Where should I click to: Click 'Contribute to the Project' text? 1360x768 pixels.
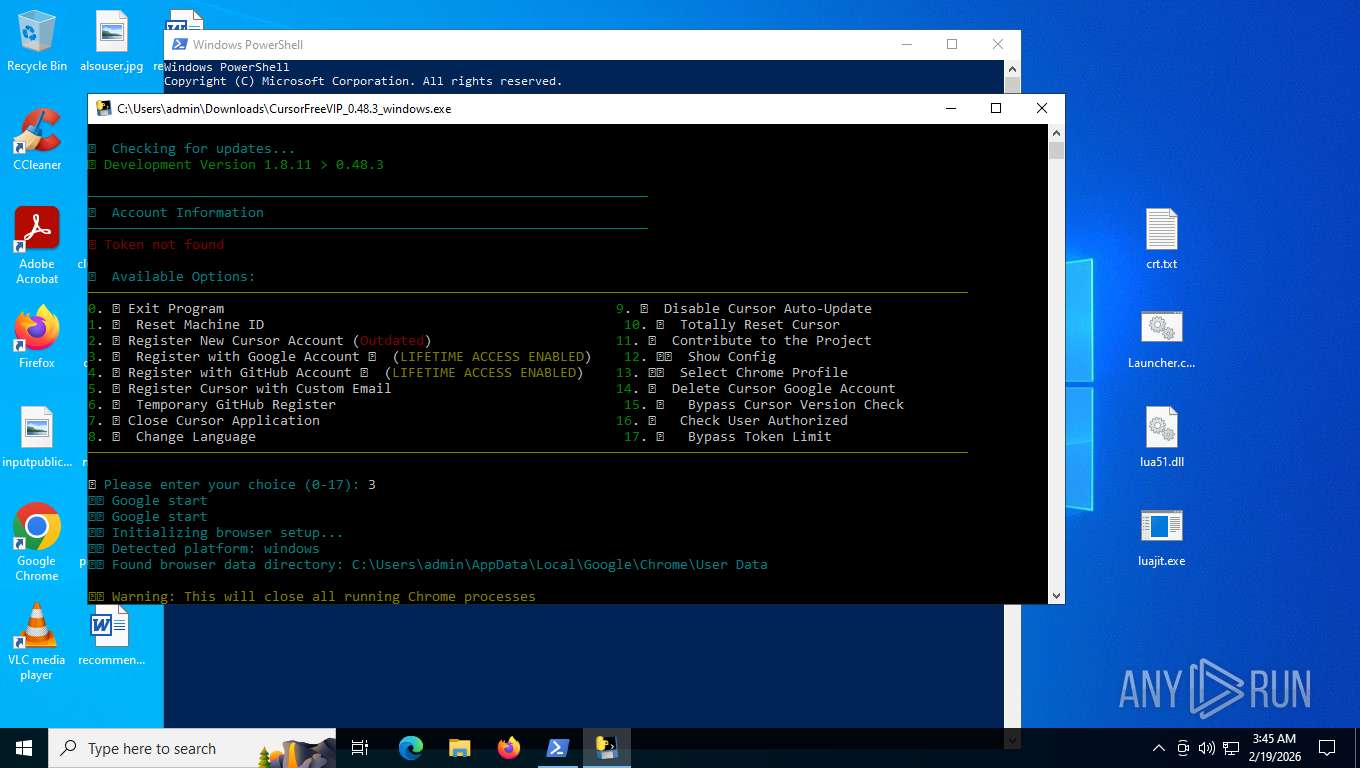click(772, 341)
